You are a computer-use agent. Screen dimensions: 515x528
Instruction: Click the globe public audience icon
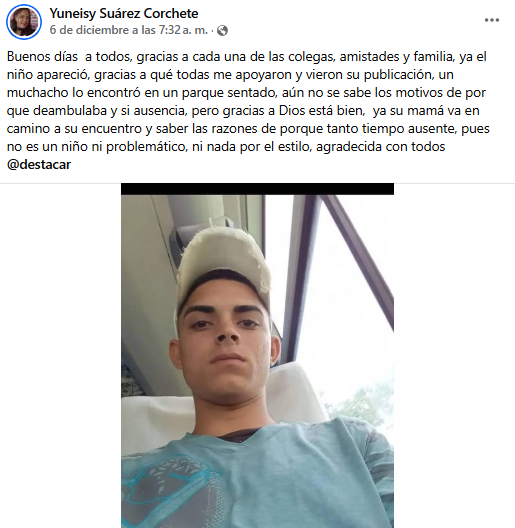222,31
